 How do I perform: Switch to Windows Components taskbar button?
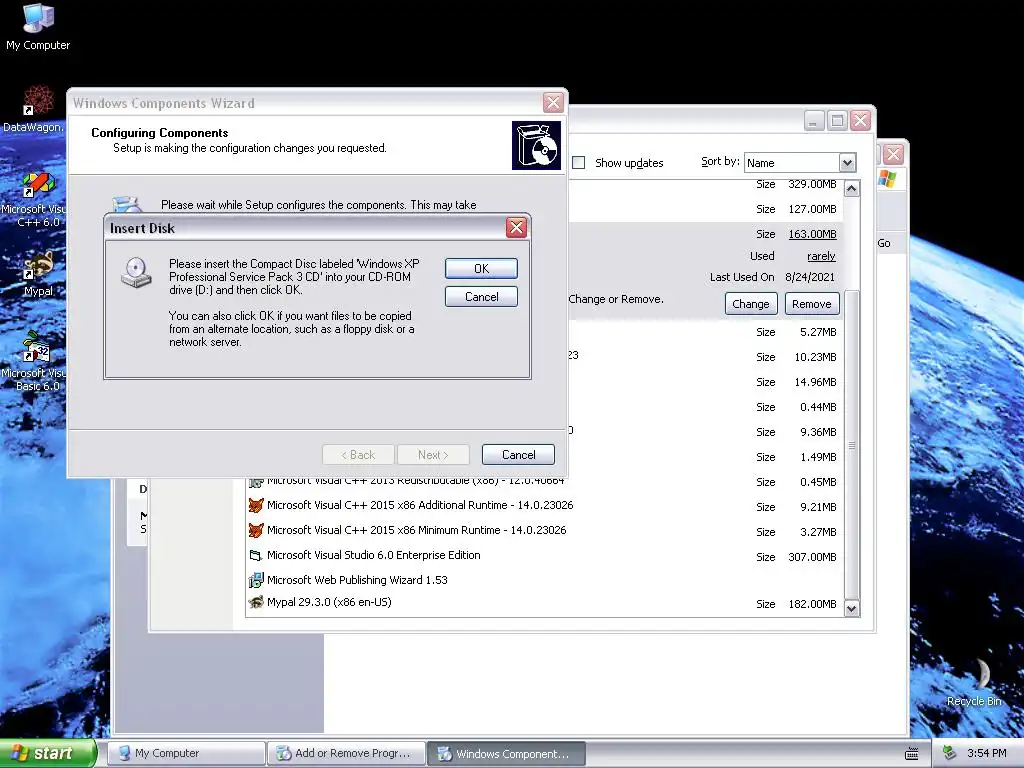coord(507,753)
